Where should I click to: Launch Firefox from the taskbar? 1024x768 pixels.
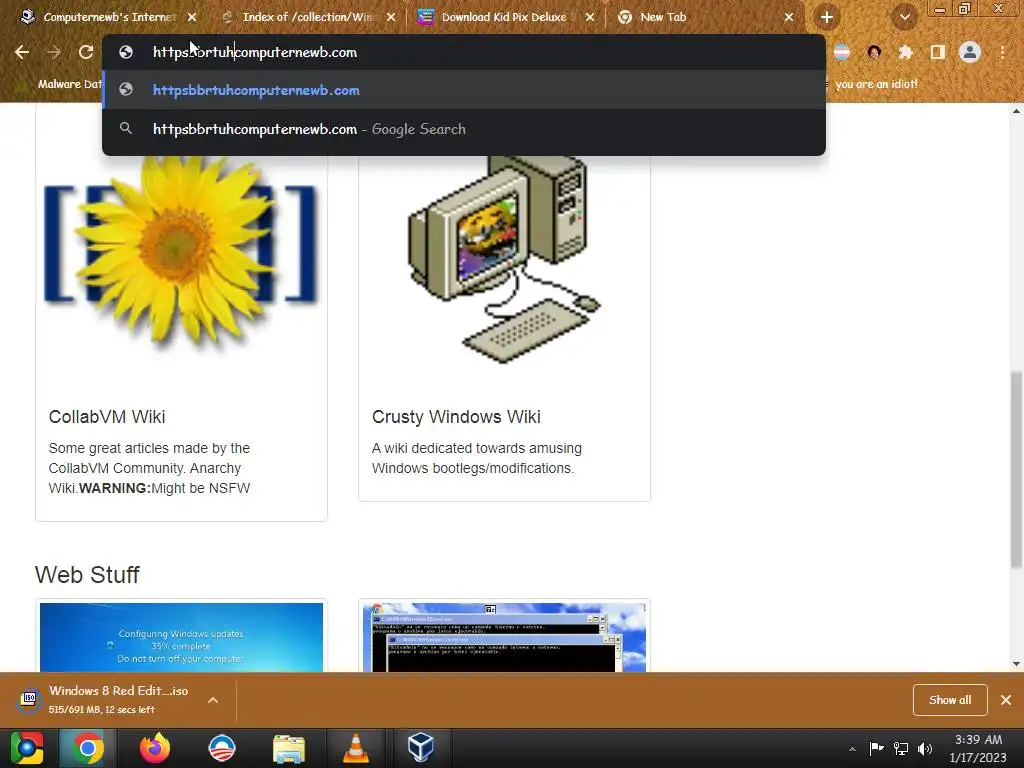coord(155,748)
